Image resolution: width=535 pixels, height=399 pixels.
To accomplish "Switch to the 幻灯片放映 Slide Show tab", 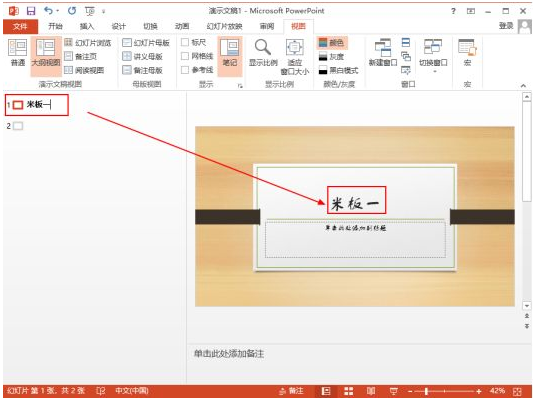I will point(225,26).
